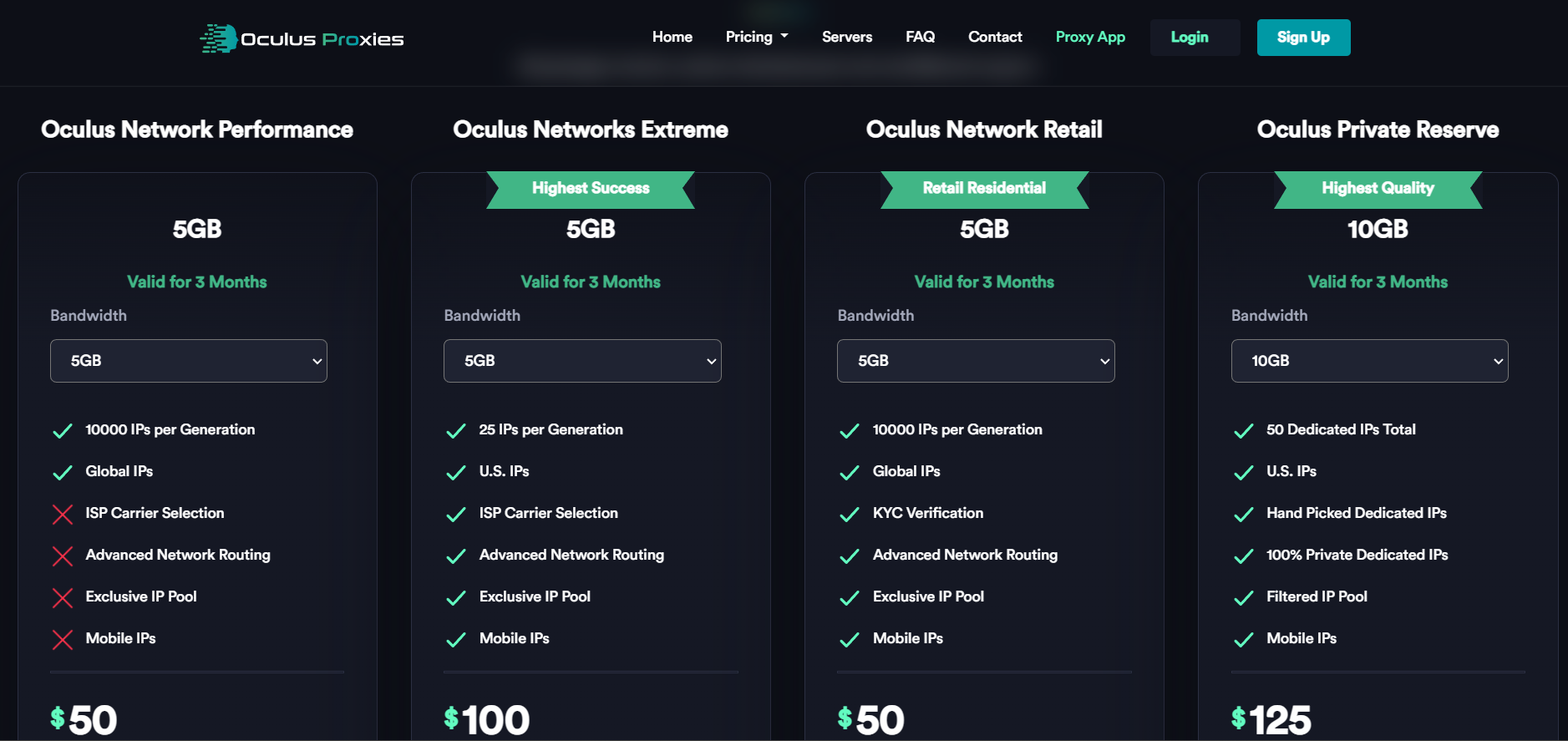Click red X icon beside Performance plan Mobile IPs
Image resolution: width=1568 pixels, height=741 pixels.
(x=63, y=639)
